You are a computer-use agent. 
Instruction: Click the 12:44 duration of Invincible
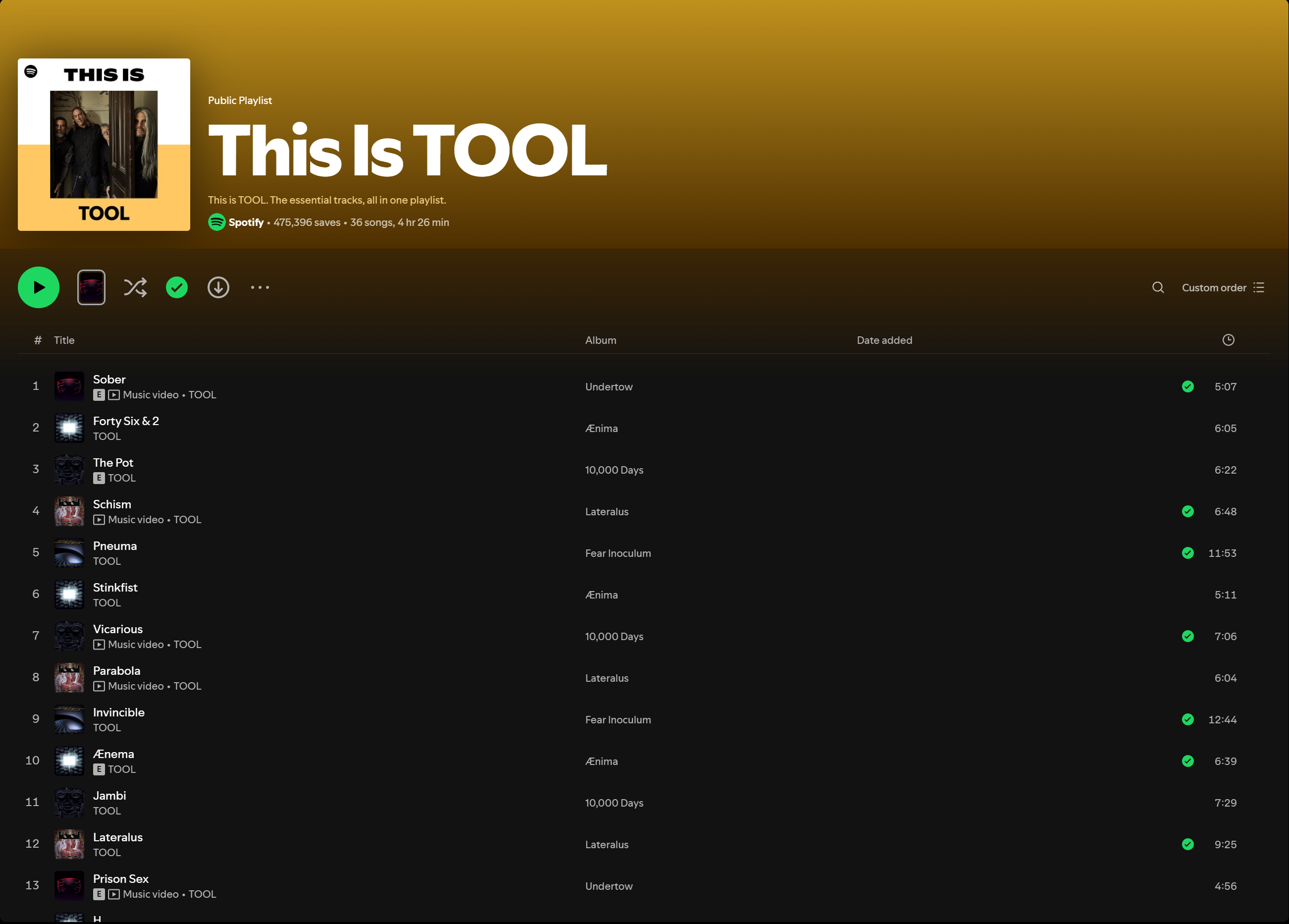pos(1222,719)
